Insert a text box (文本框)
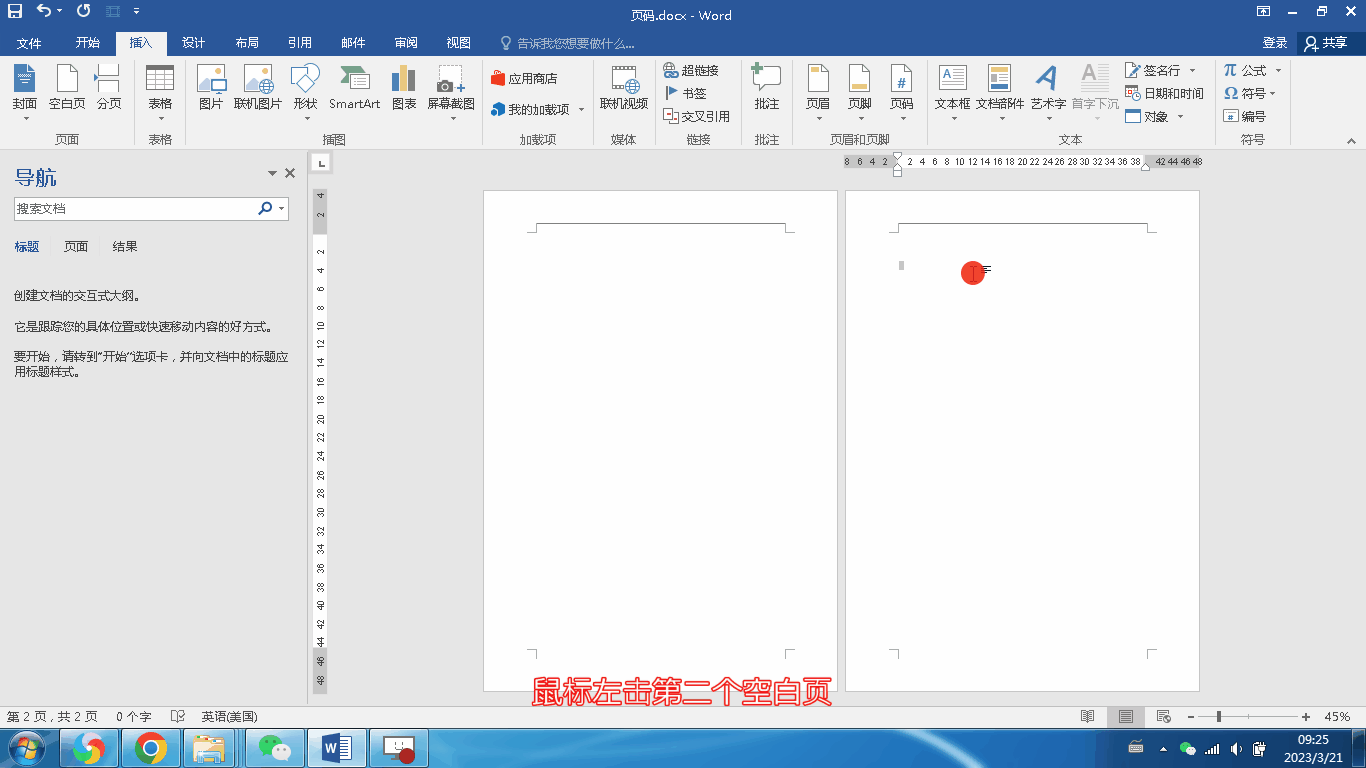The image size is (1366, 768). [952, 92]
